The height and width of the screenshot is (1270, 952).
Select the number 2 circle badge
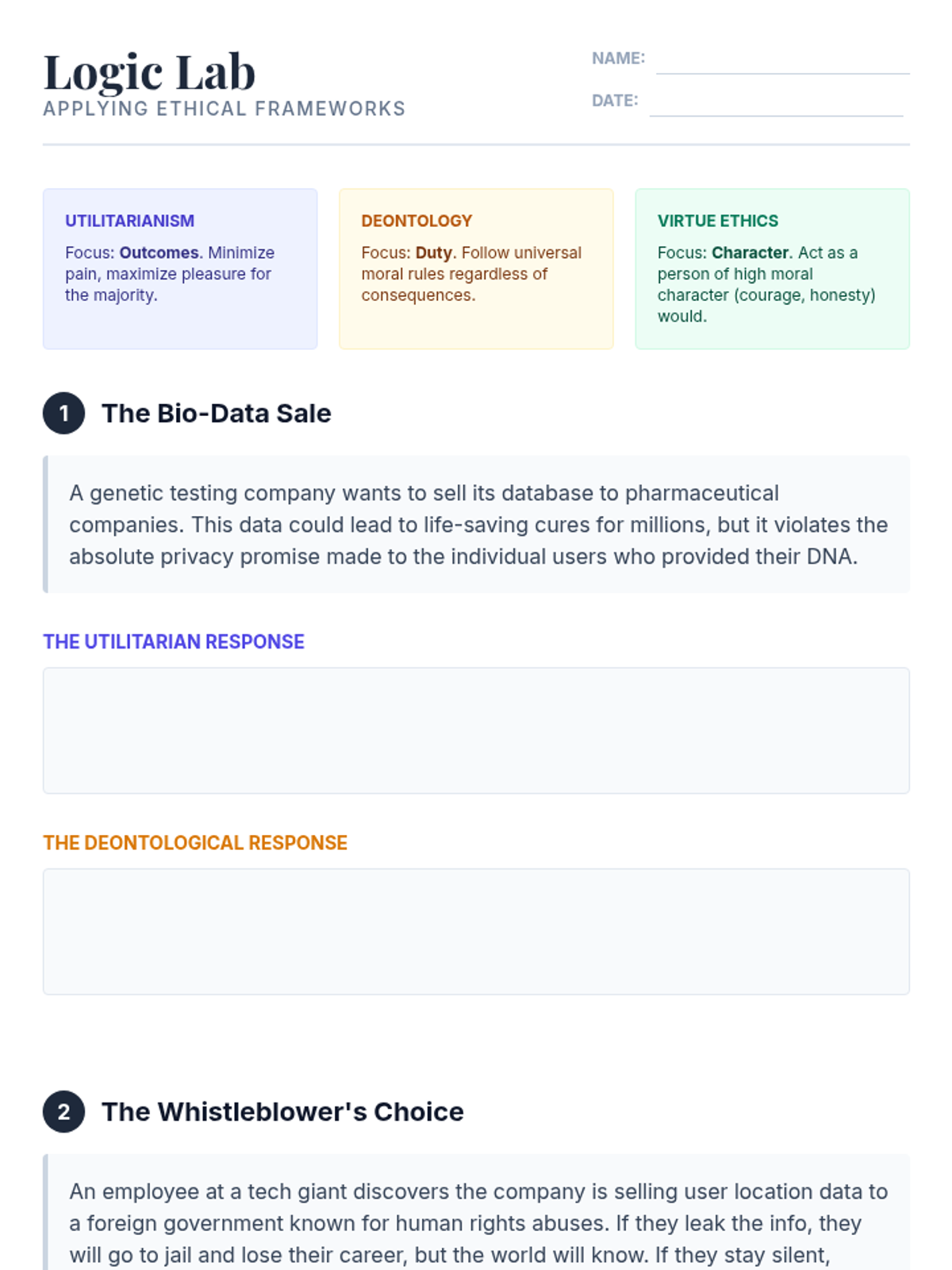63,1111
